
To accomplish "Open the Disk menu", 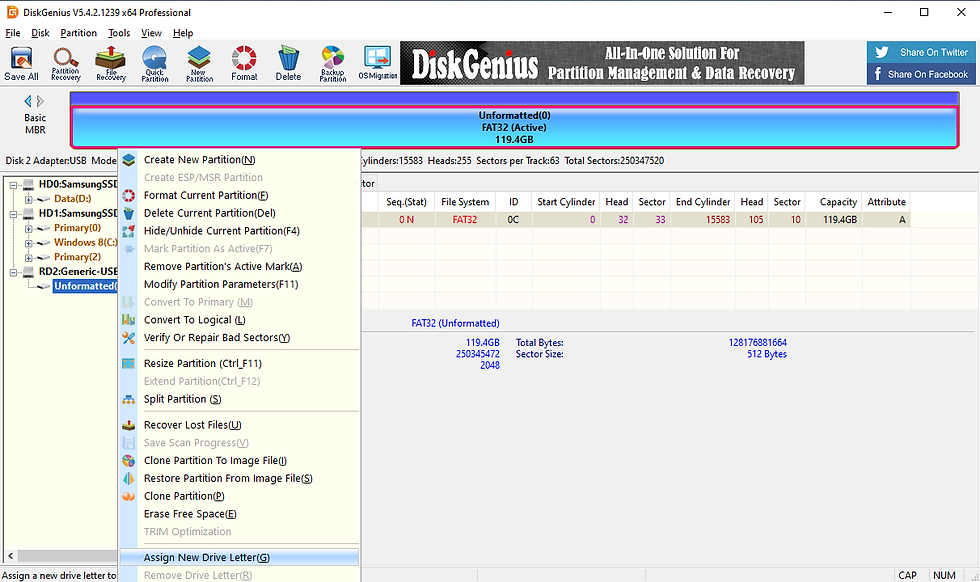I will pyautogui.click(x=40, y=33).
